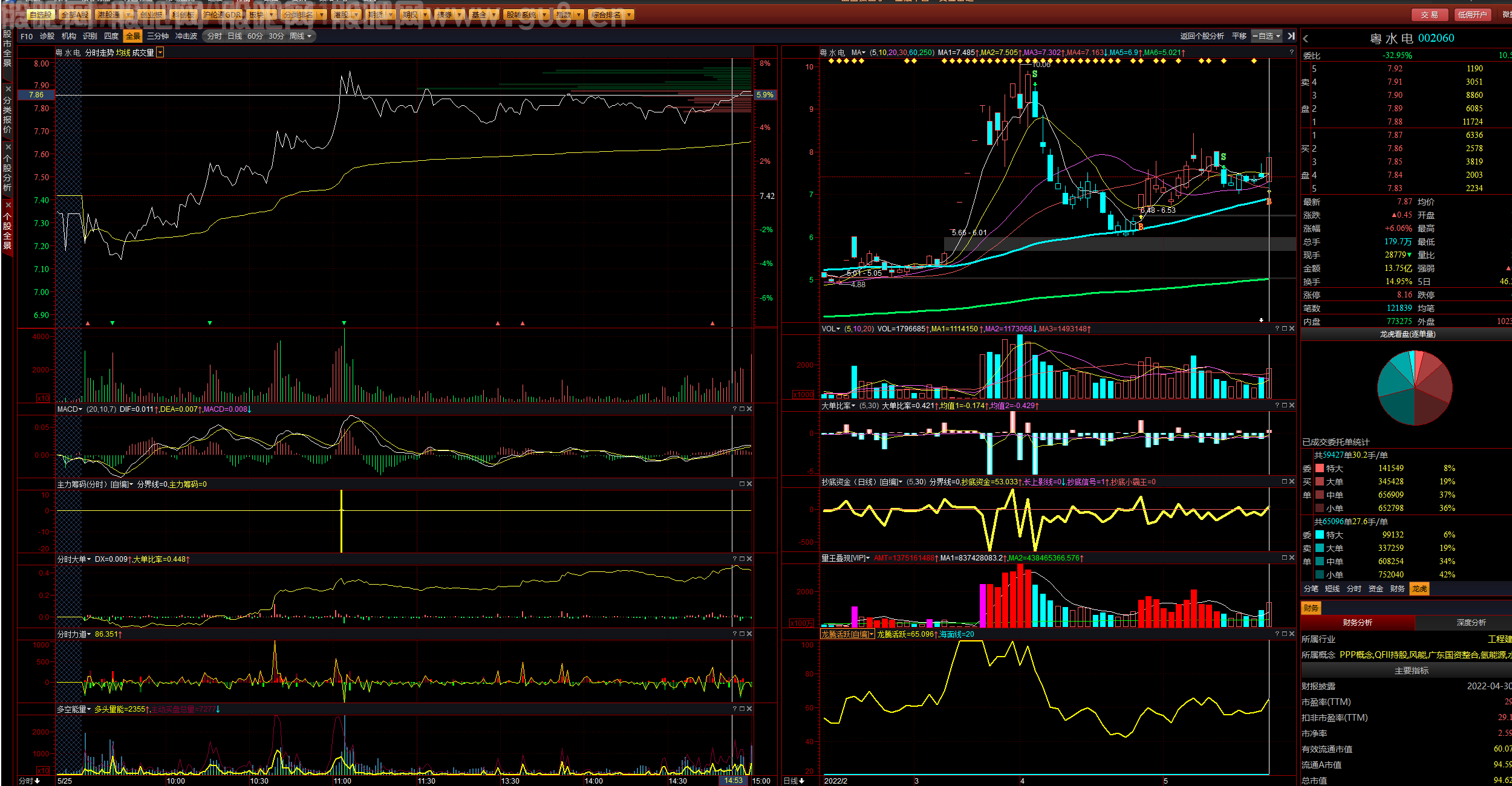Viewport: 1512px width, 786px height.
Task: Close the 抄底资金 indicator panel
Action: click(x=1292, y=482)
